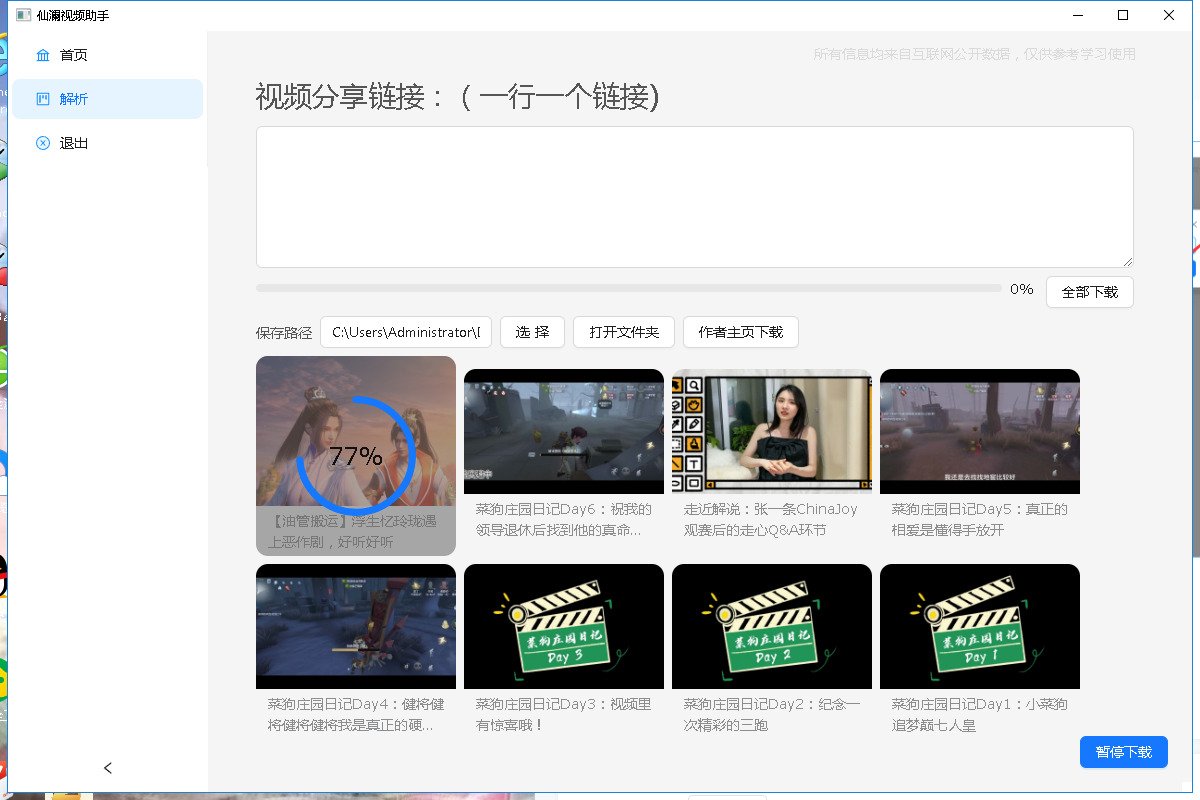The height and width of the screenshot is (800, 1200).
Task: Open the 走近解说 张一条ChinaJoy thumbnail
Action: tap(772, 431)
